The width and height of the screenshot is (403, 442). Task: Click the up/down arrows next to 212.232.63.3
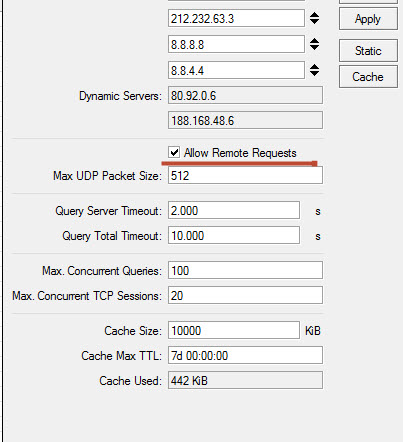[314, 18]
